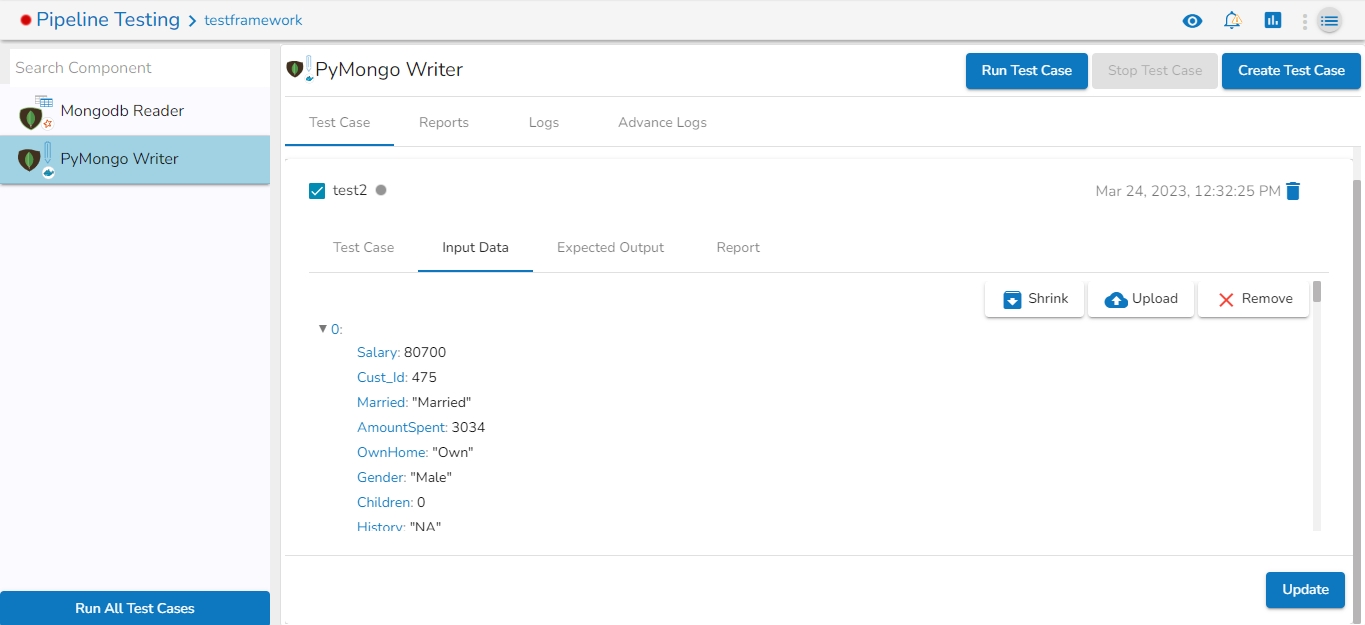
Task: Open the notifications bell icon
Action: coord(1232,20)
